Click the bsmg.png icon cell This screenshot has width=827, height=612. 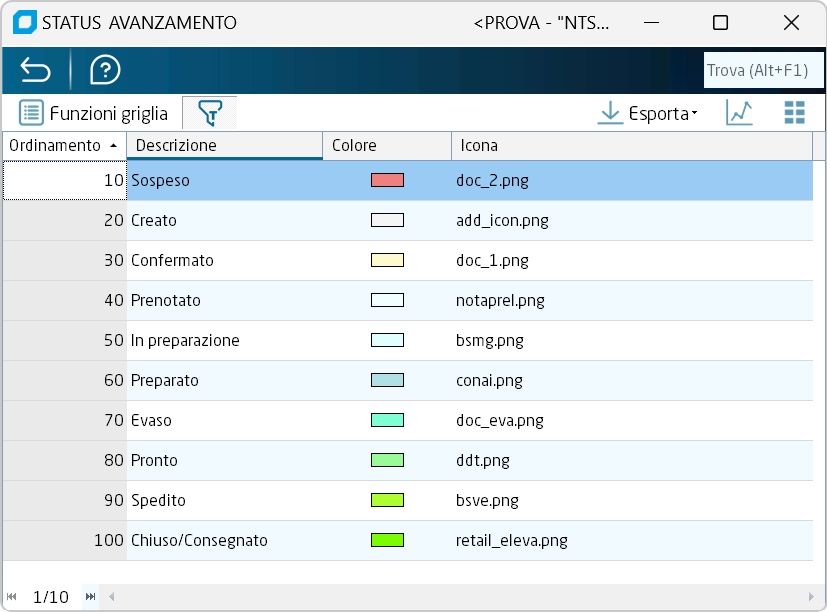(632, 340)
